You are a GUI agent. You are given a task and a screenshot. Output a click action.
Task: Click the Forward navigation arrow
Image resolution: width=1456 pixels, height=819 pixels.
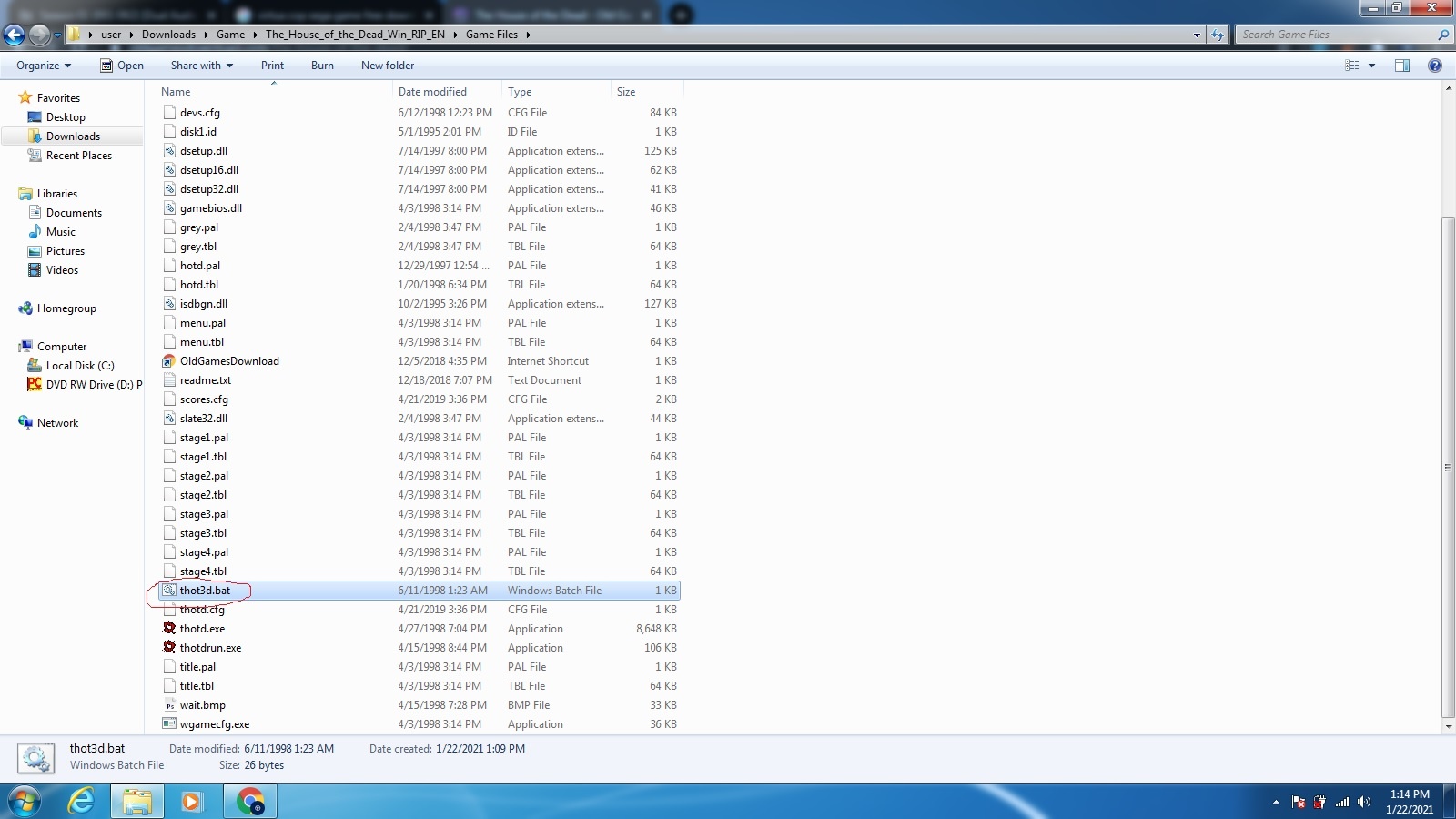click(39, 35)
